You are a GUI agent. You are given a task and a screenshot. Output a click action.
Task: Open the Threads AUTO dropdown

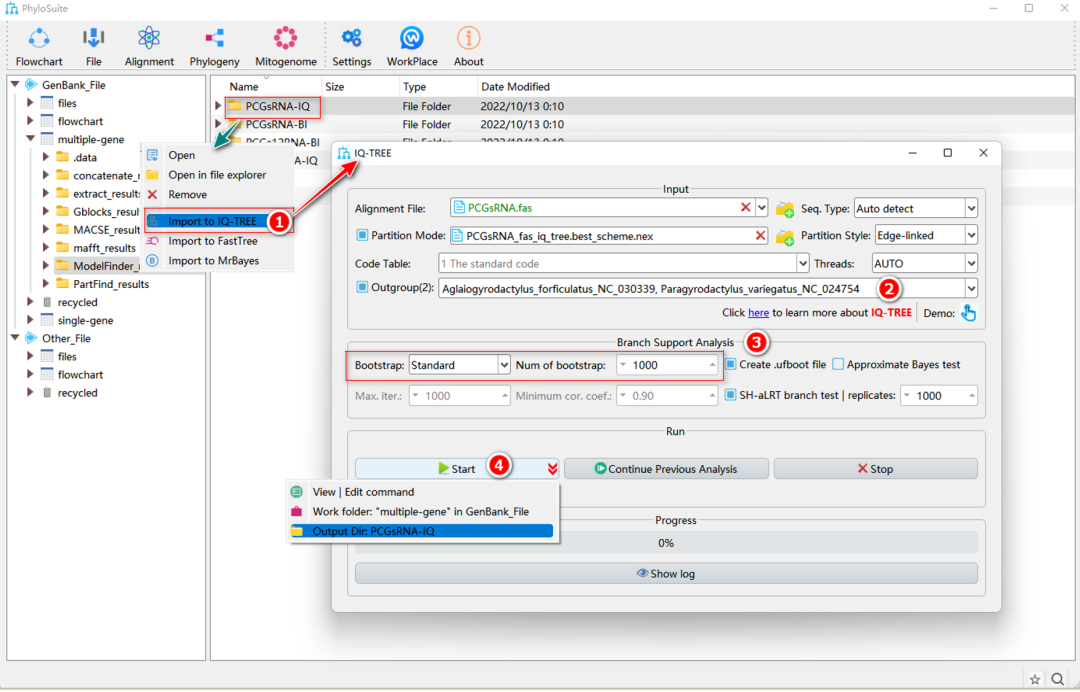[924, 263]
